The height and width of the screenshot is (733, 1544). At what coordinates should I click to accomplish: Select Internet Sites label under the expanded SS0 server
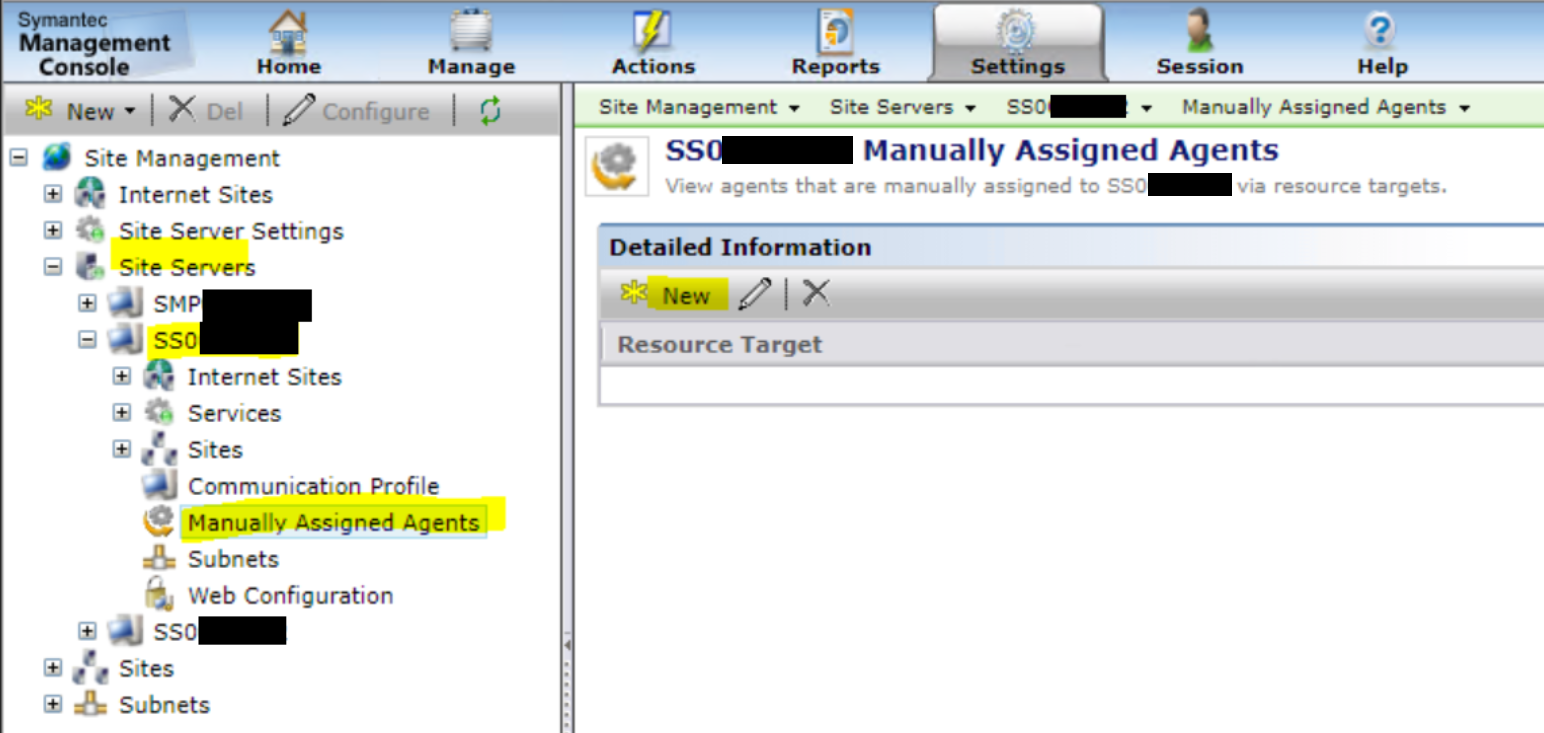[x=264, y=377]
